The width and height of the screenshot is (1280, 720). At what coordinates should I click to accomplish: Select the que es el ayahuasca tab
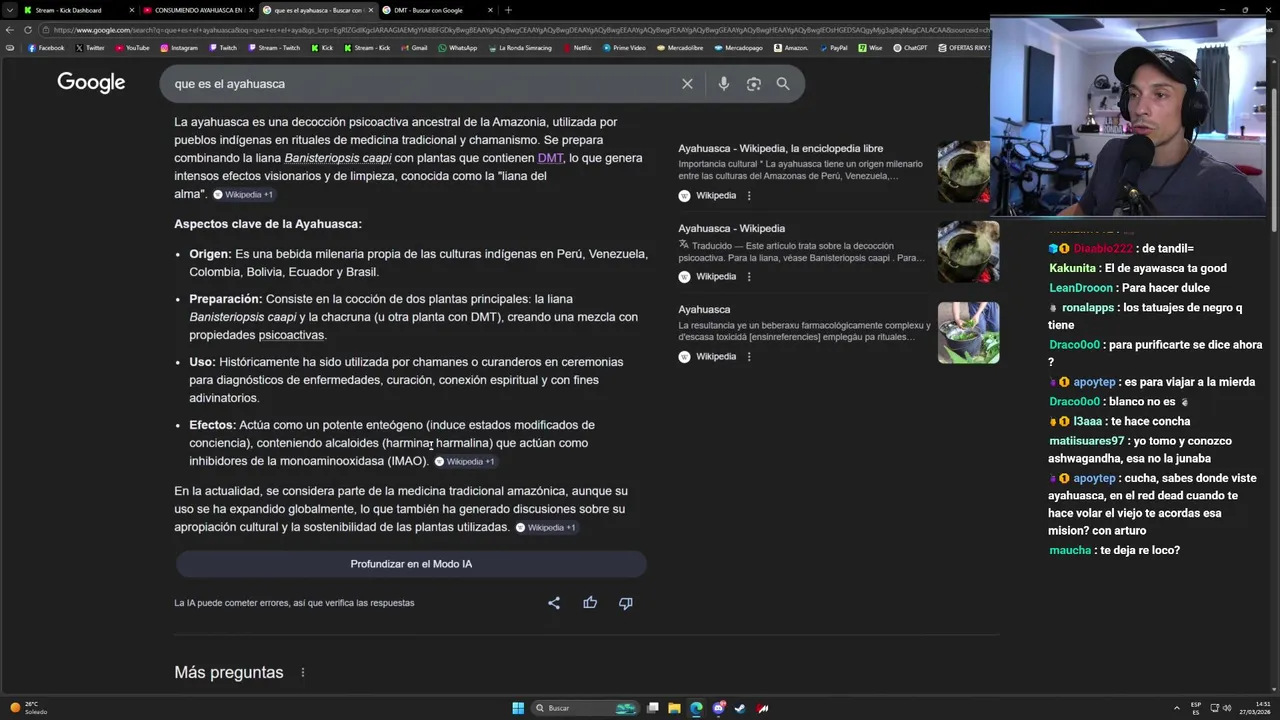tap(318, 10)
